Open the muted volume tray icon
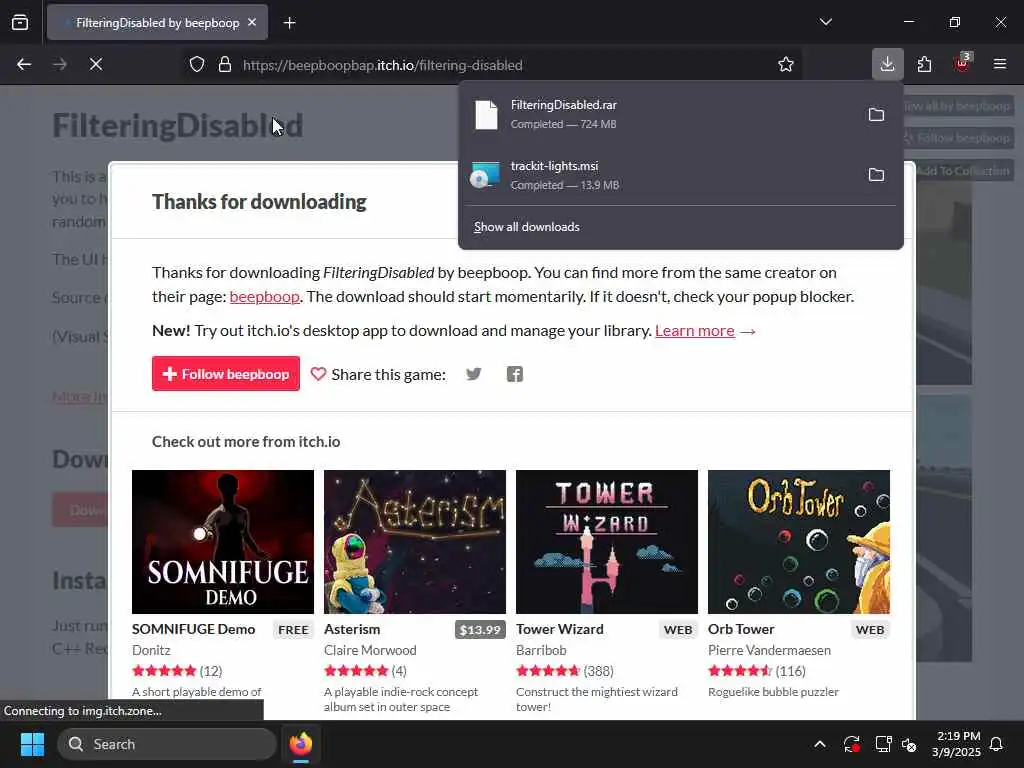Viewport: 1024px width, 768px height. 909,744
